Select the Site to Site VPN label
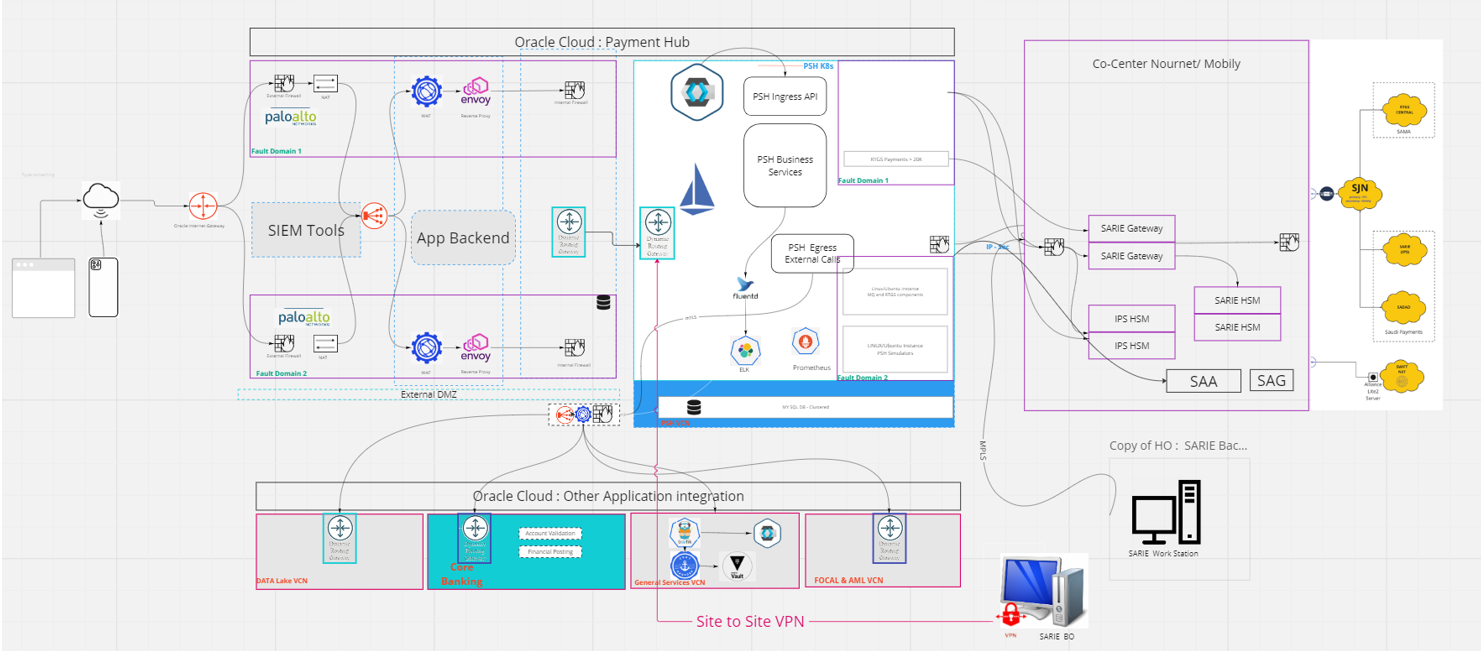This screenshot has height=651, width=1481. [x=749, y=620]
